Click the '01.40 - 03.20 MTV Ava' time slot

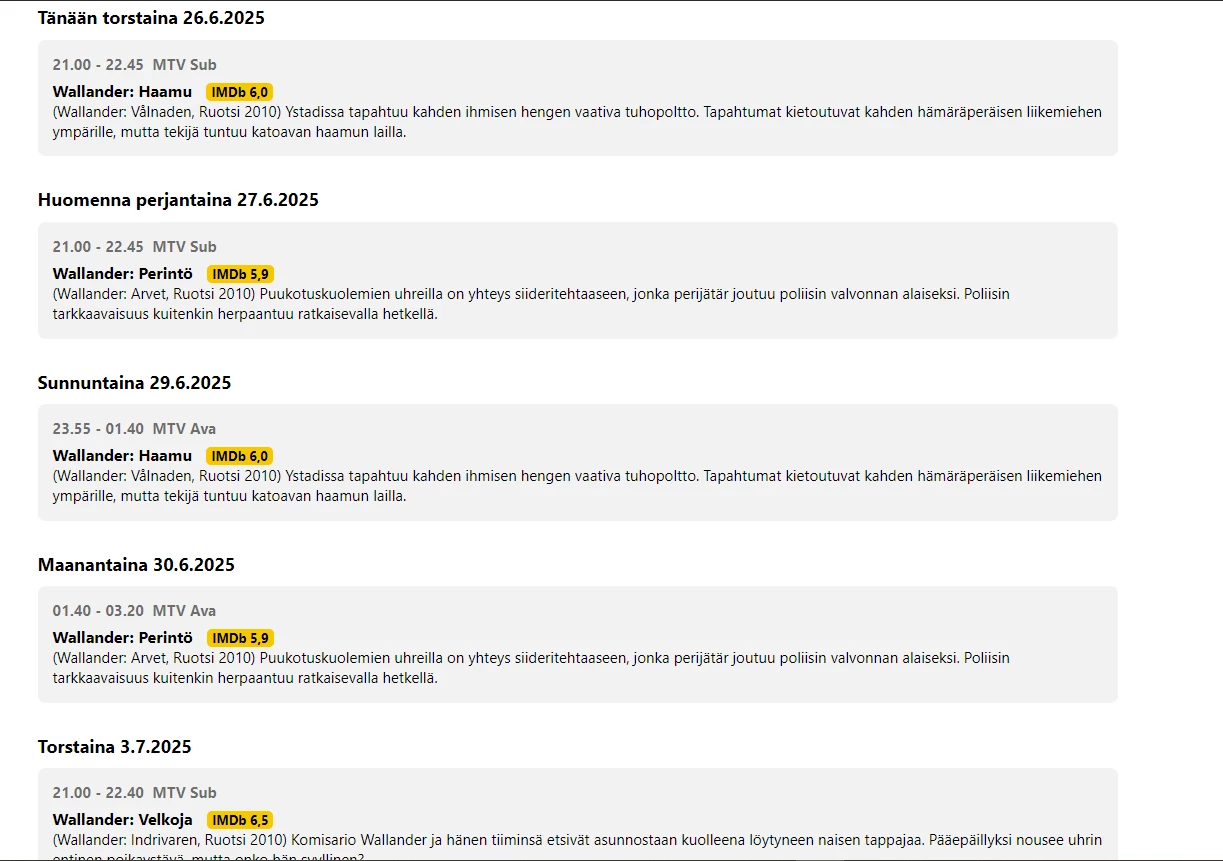(x=134, y=611)
